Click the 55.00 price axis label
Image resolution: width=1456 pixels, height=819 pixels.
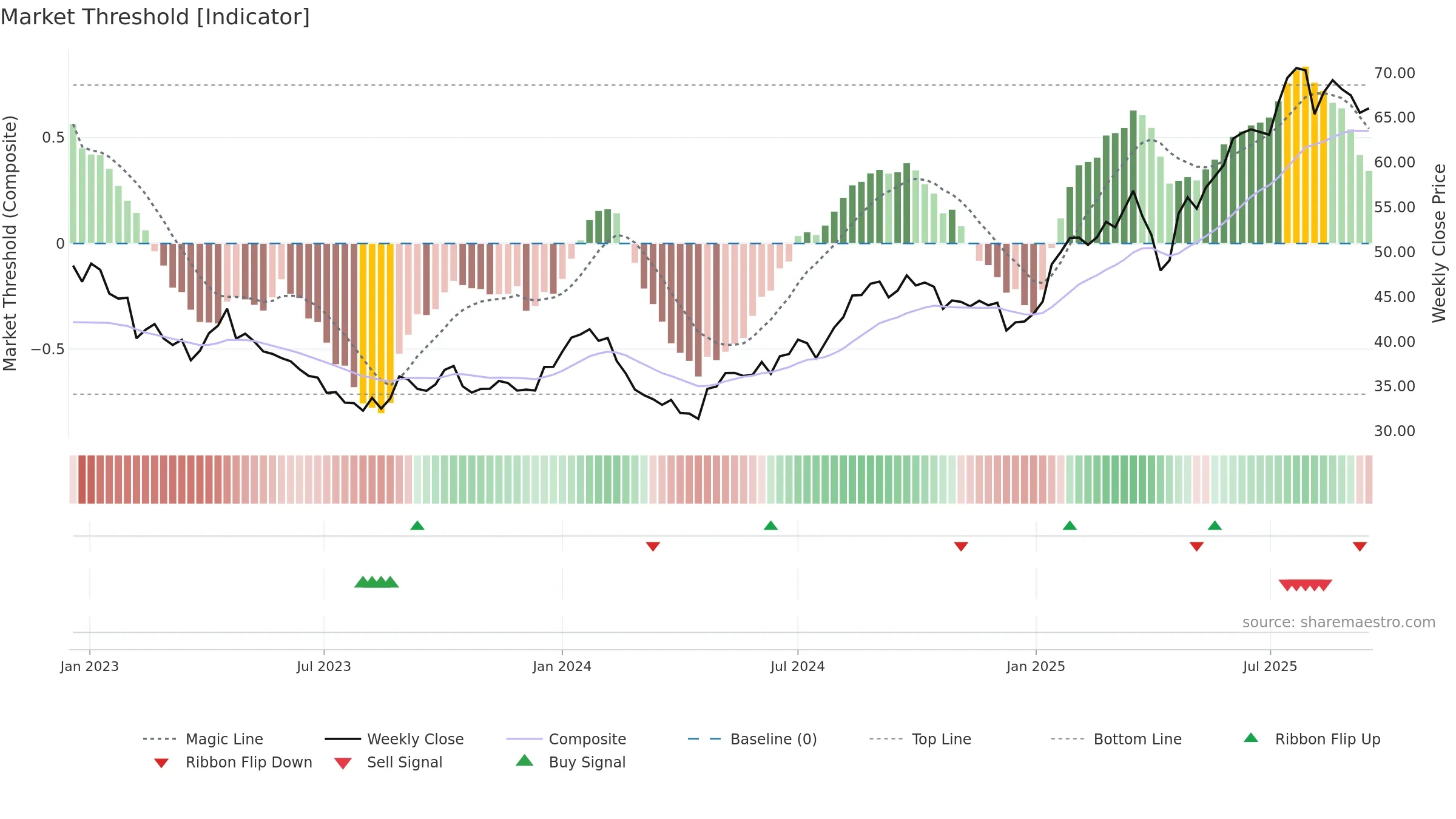click(x=1395, y=207)
